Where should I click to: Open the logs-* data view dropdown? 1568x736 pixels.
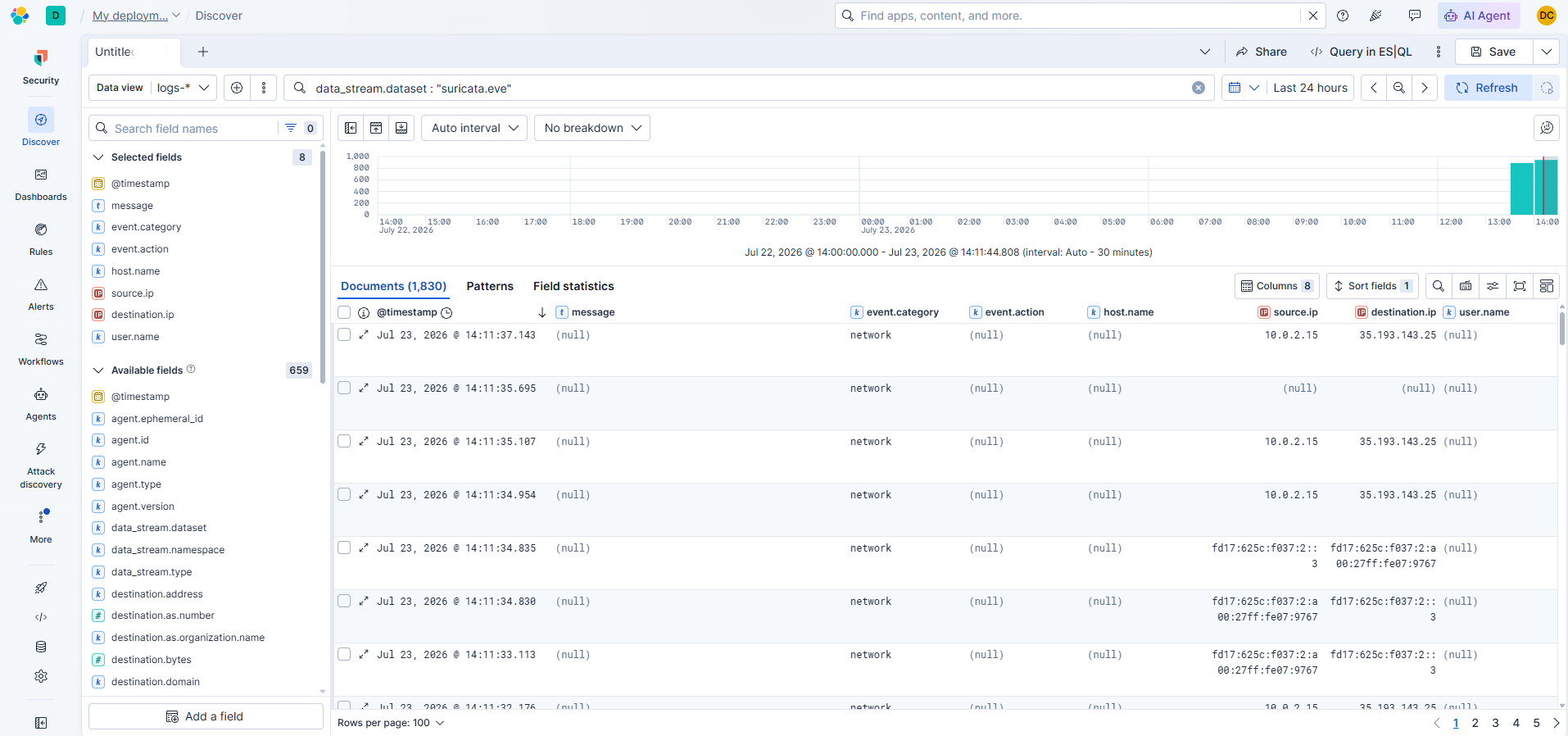point(184,88)
